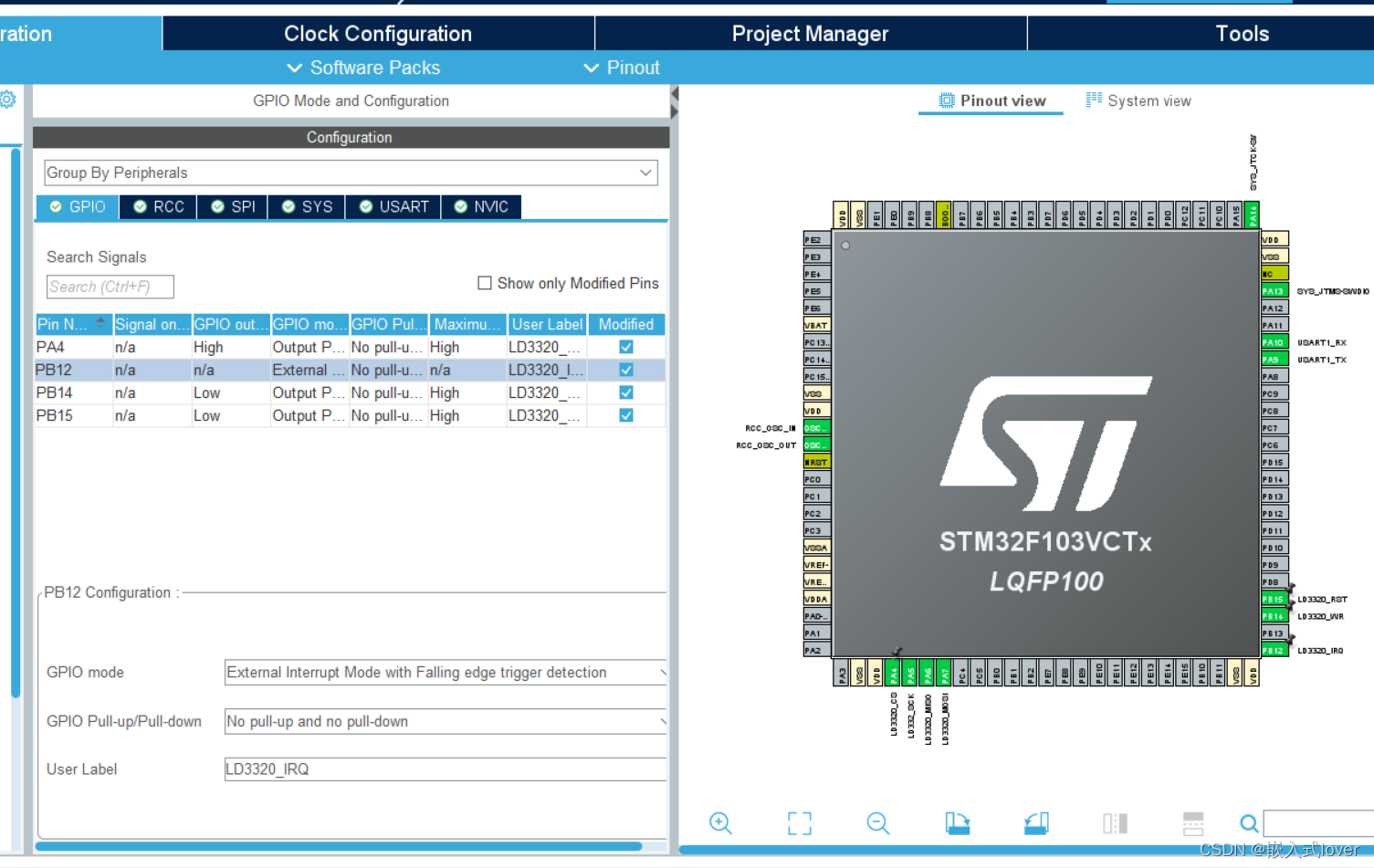This screenshot has height=868, width=1374.
Task: Select pin PB15 on the chip
Action: pyautogui.click(x=1274, y=600)
